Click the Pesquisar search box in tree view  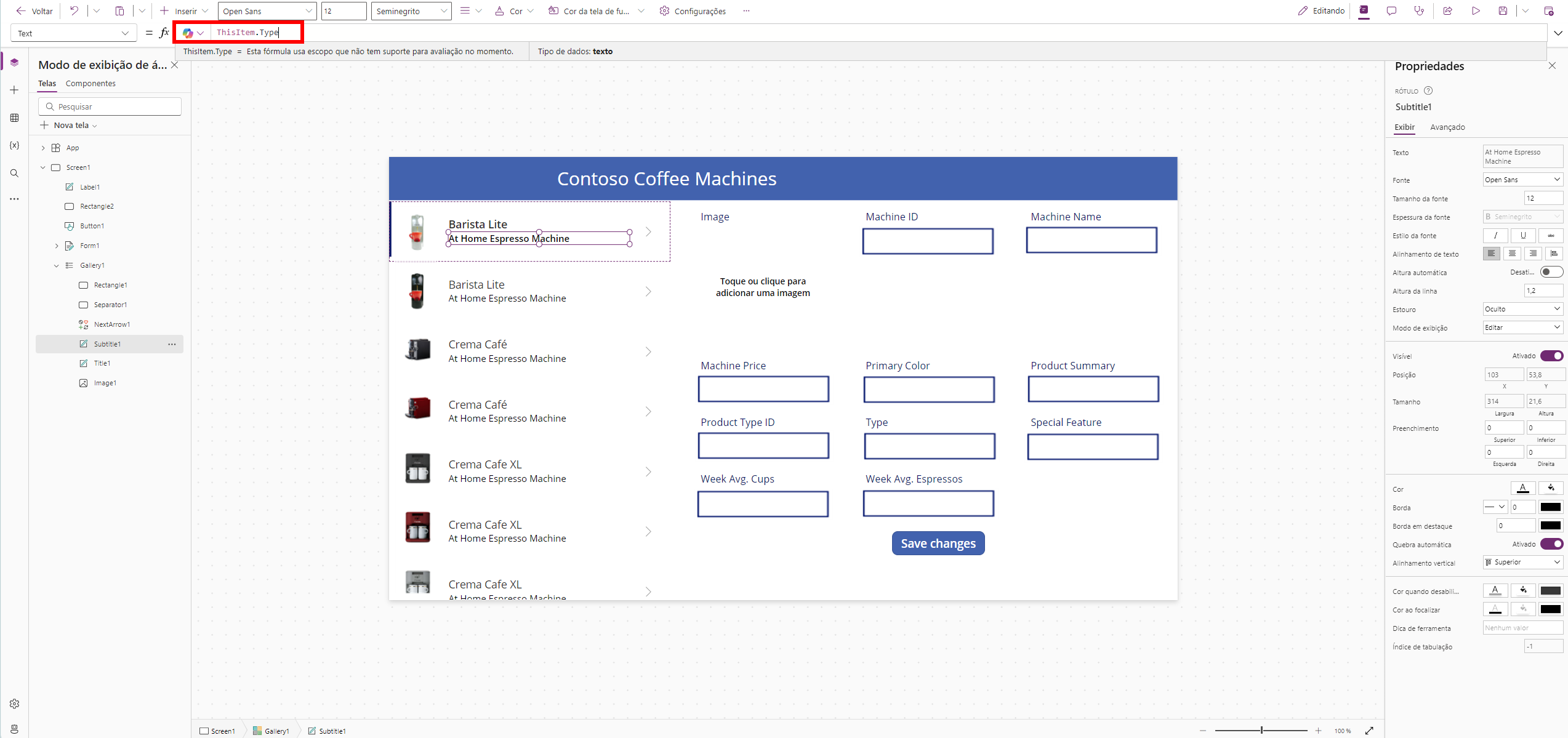(110, 106)
